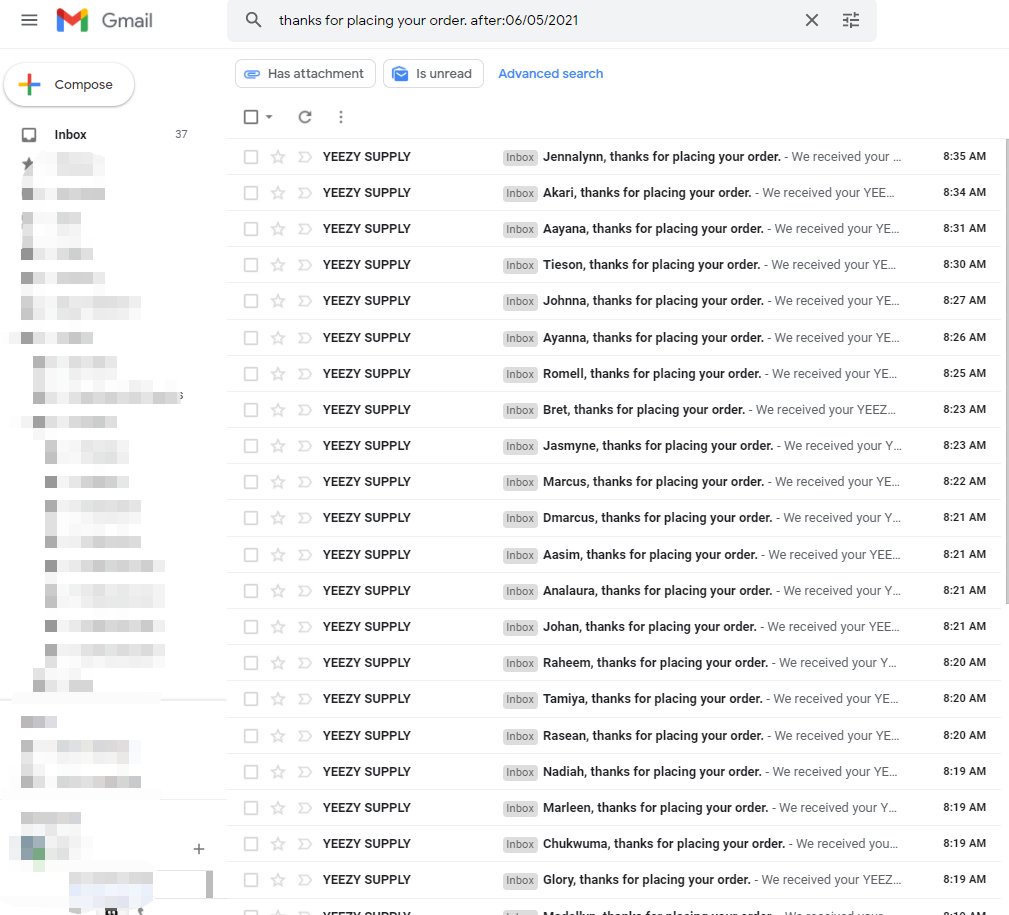This screenshot has height=915, width=1009.
Task: Open the email 'Aasim, thanks for placing your order.'
Action: pyautogui.click(x=650, y=555)
